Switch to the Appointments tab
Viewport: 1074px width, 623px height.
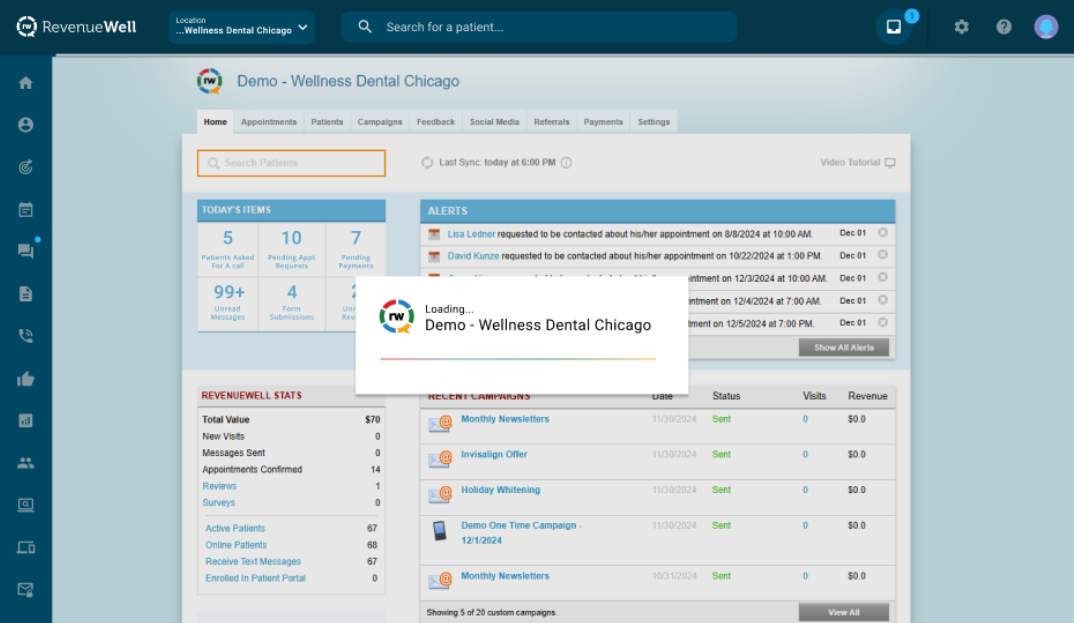(268, 122)
